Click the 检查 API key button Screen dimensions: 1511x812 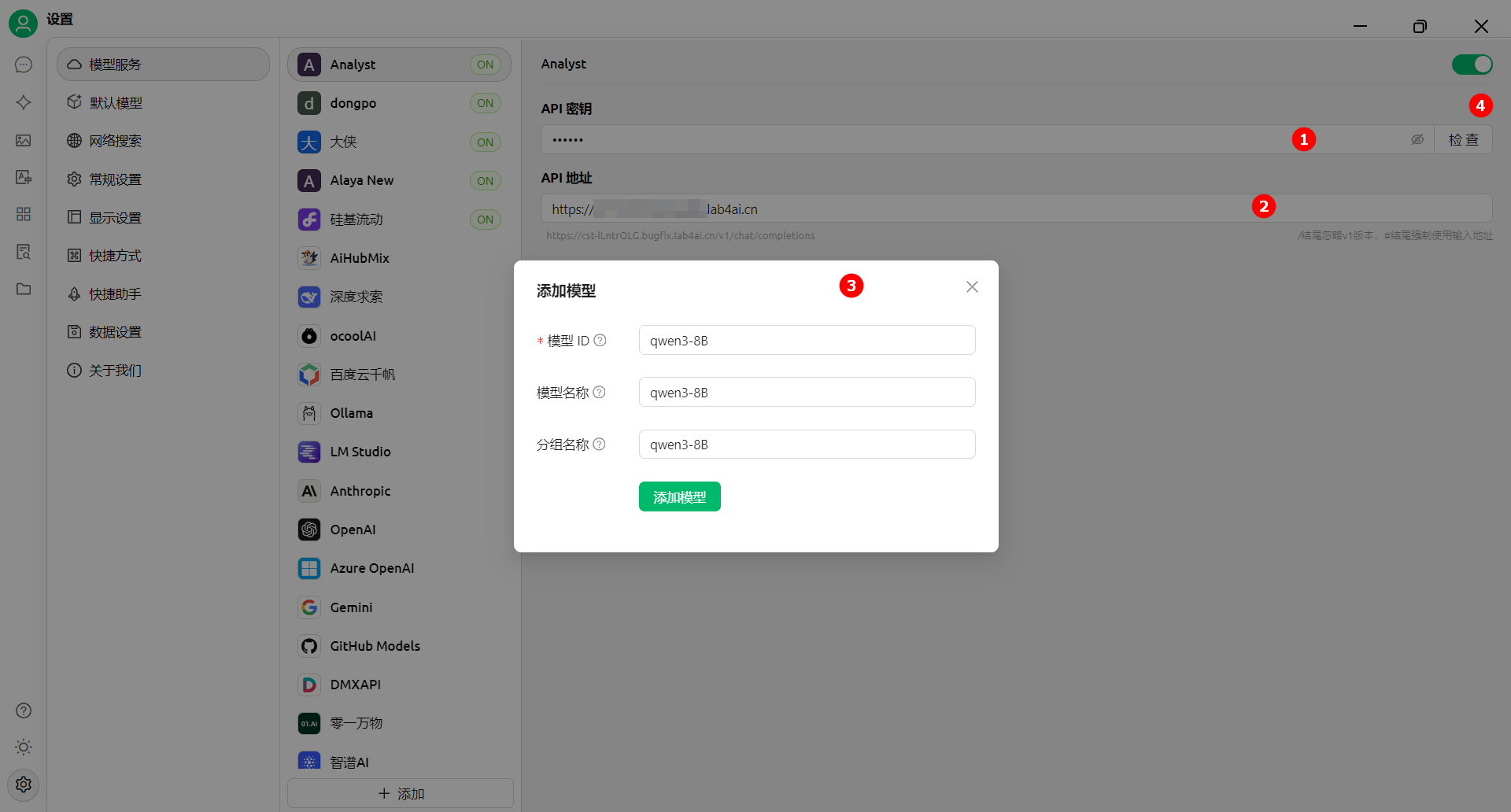point(1463,140)
